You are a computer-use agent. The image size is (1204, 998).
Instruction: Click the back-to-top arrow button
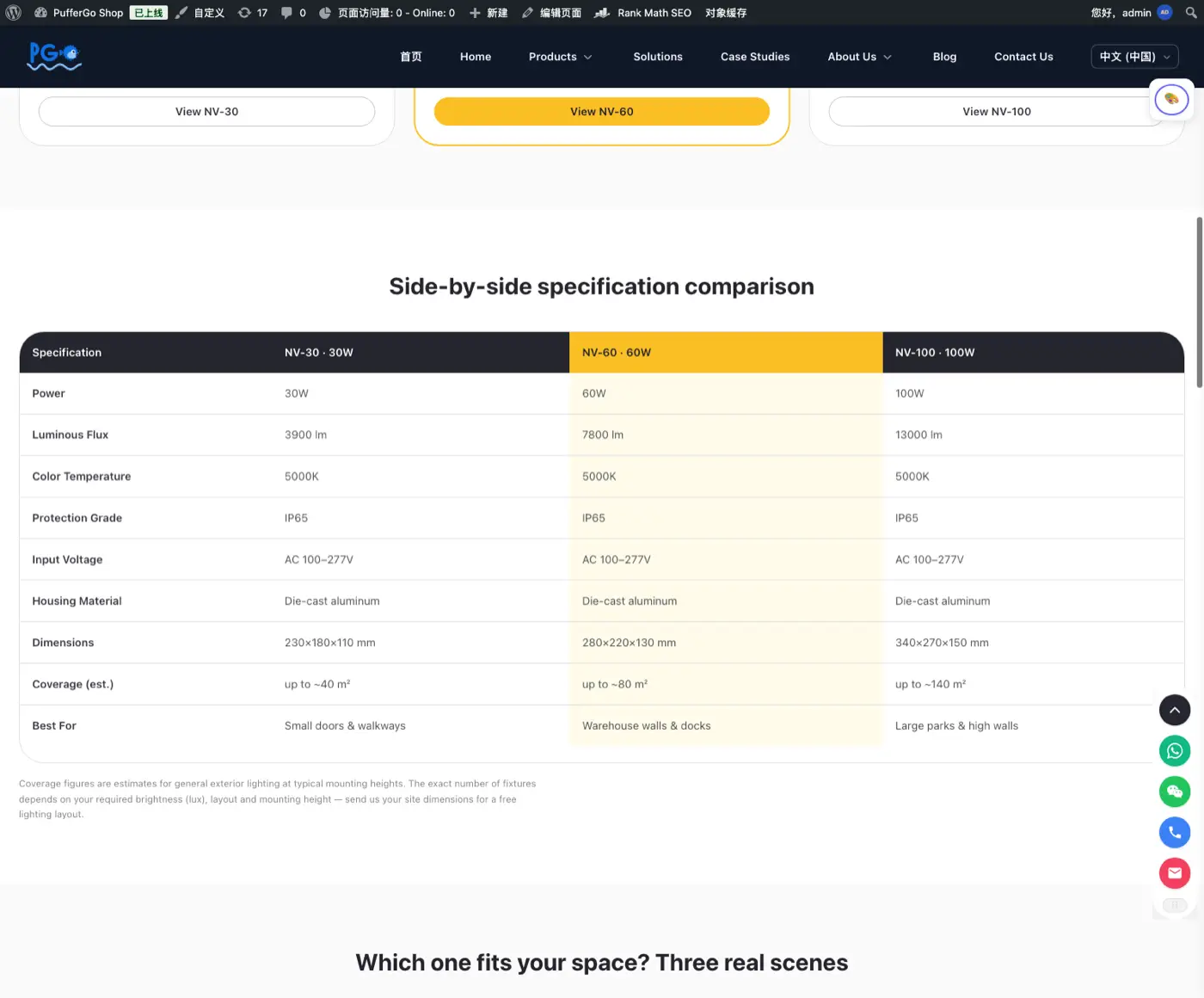(x=1175, y=710)
